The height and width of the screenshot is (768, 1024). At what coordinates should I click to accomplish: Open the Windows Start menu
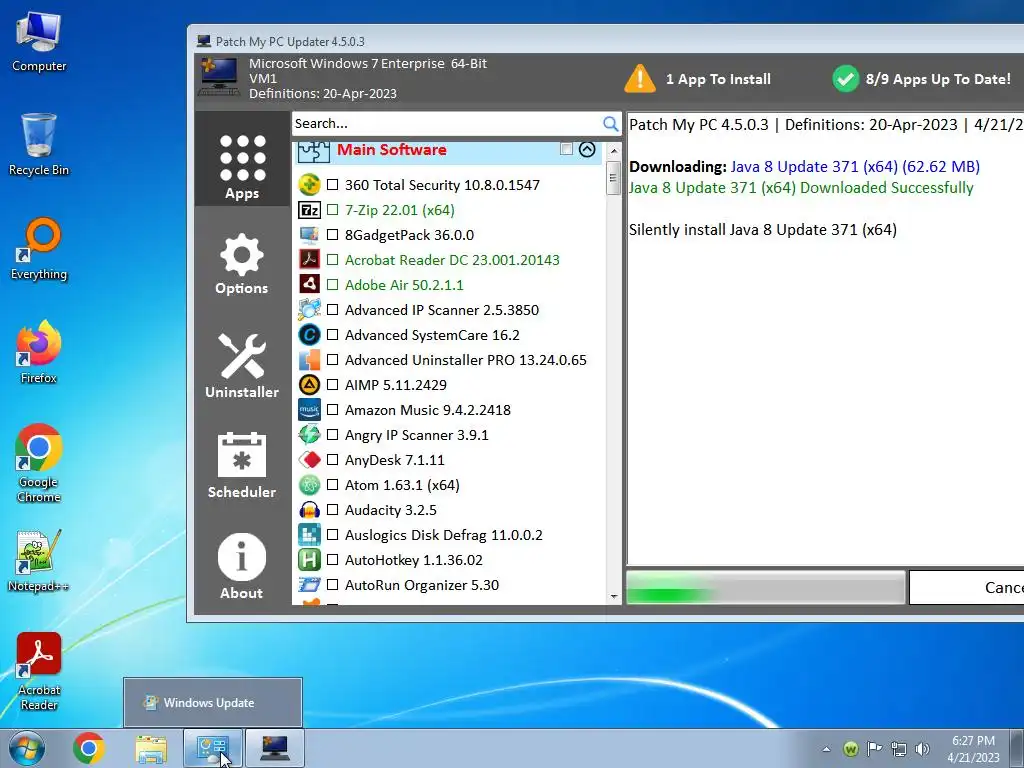coord(27,748)
